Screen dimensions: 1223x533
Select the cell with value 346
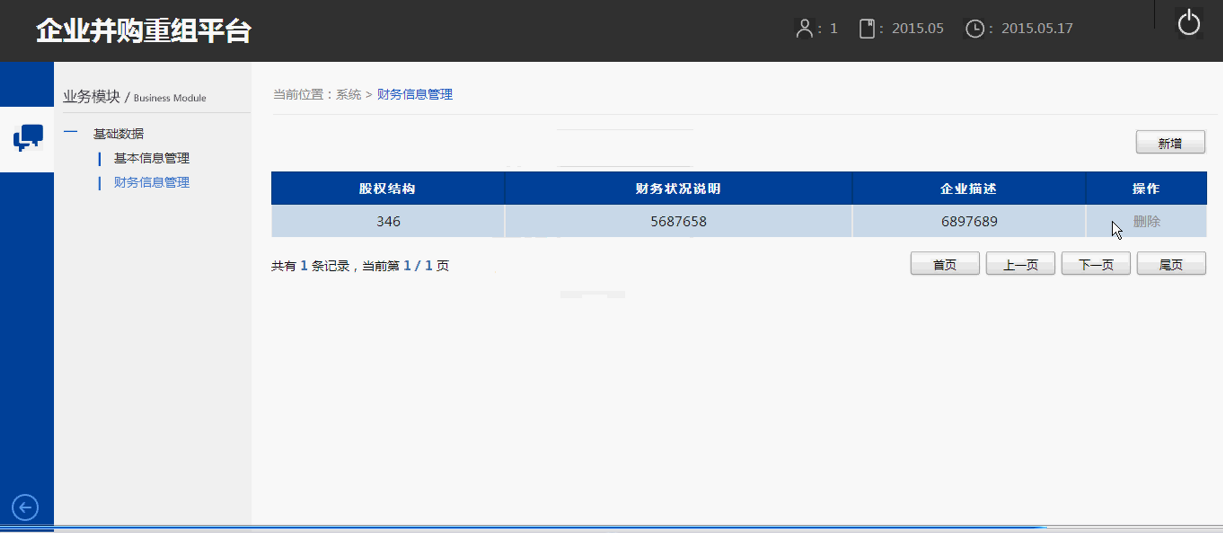[x=388, y=221]
